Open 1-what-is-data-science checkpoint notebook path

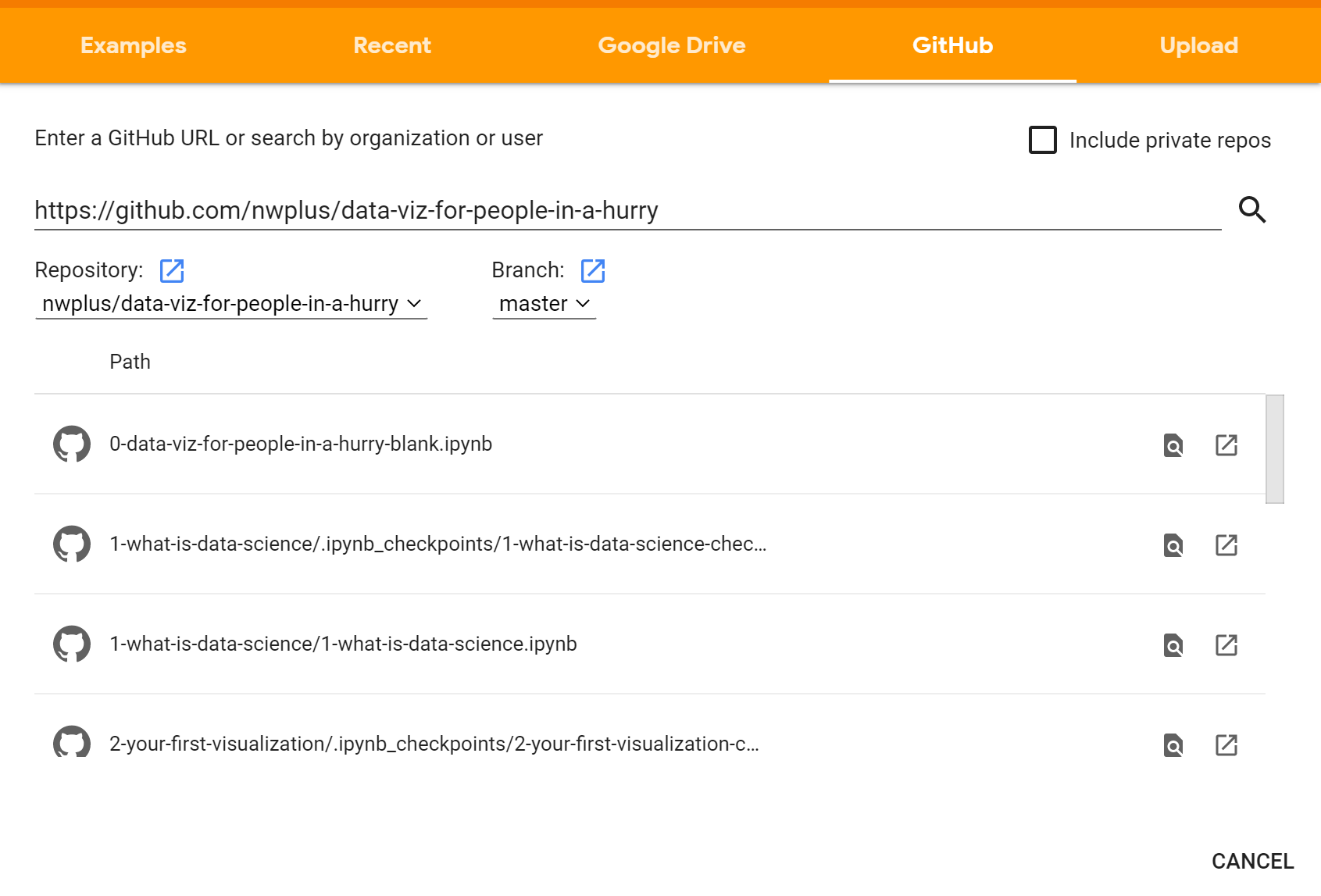click(438, 544)
